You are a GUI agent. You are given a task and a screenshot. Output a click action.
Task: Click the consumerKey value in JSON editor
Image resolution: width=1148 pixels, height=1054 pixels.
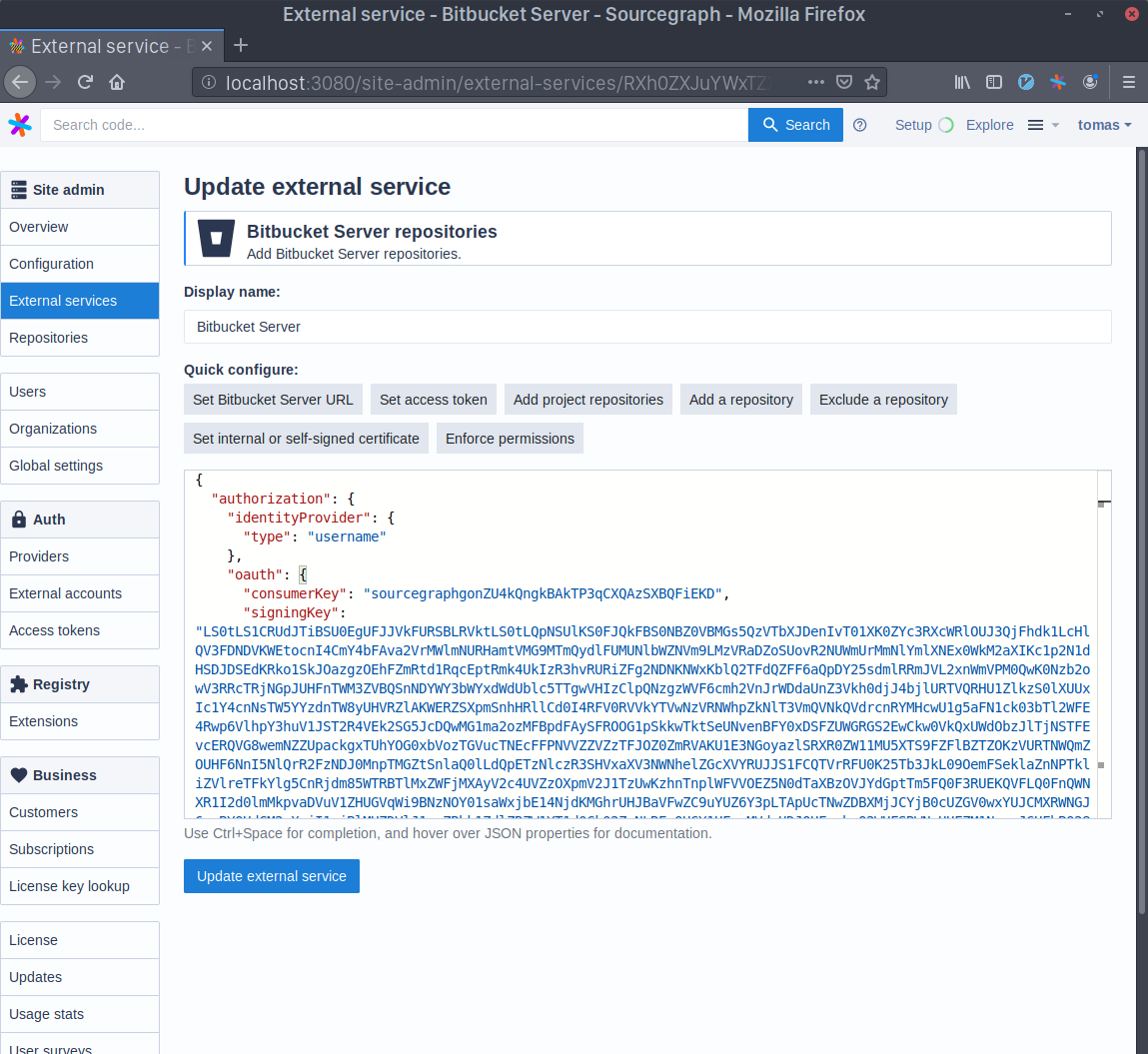543,593
